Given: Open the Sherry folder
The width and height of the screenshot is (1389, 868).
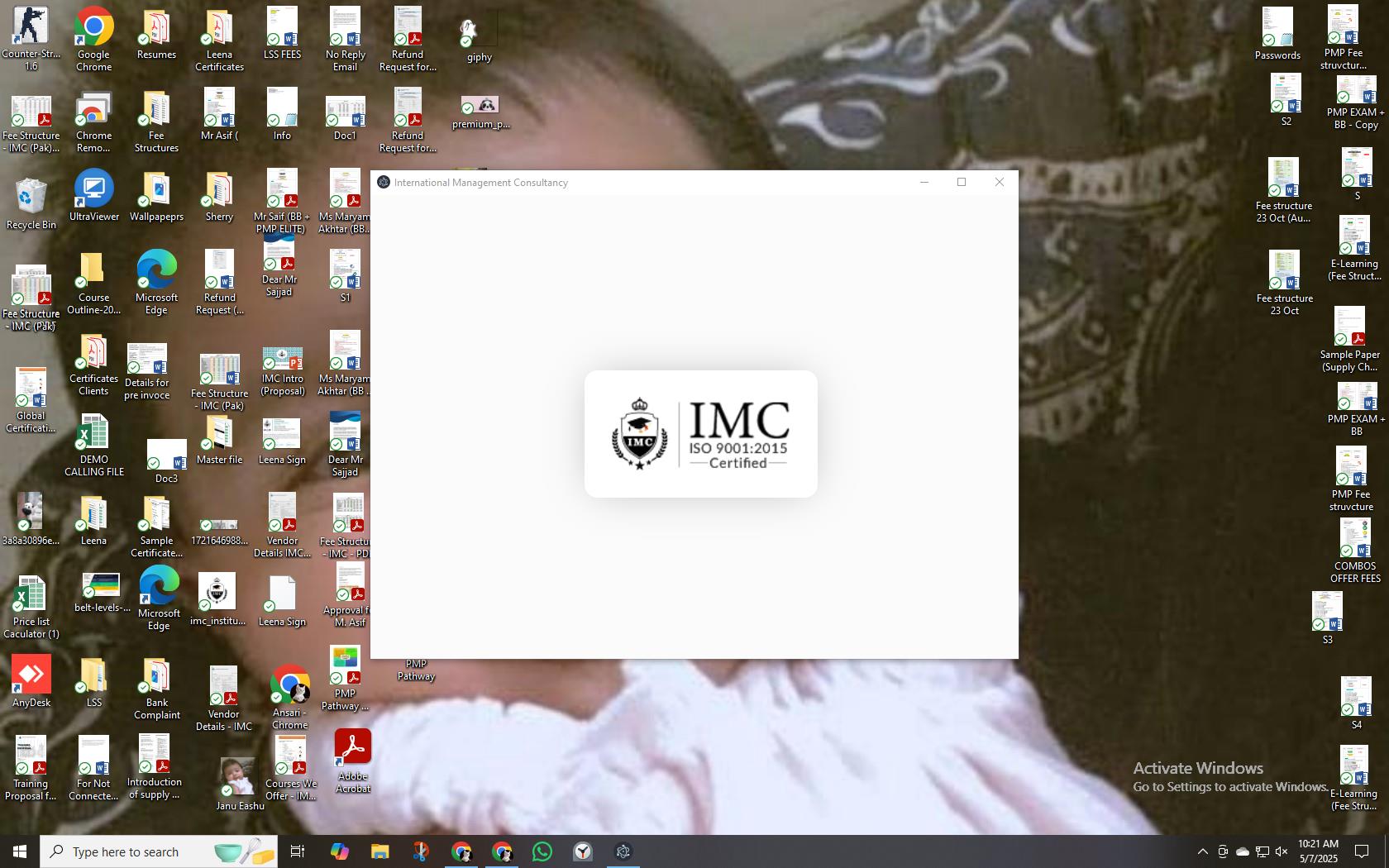Looking at the screenshot, I should click(x=219, y=197).
